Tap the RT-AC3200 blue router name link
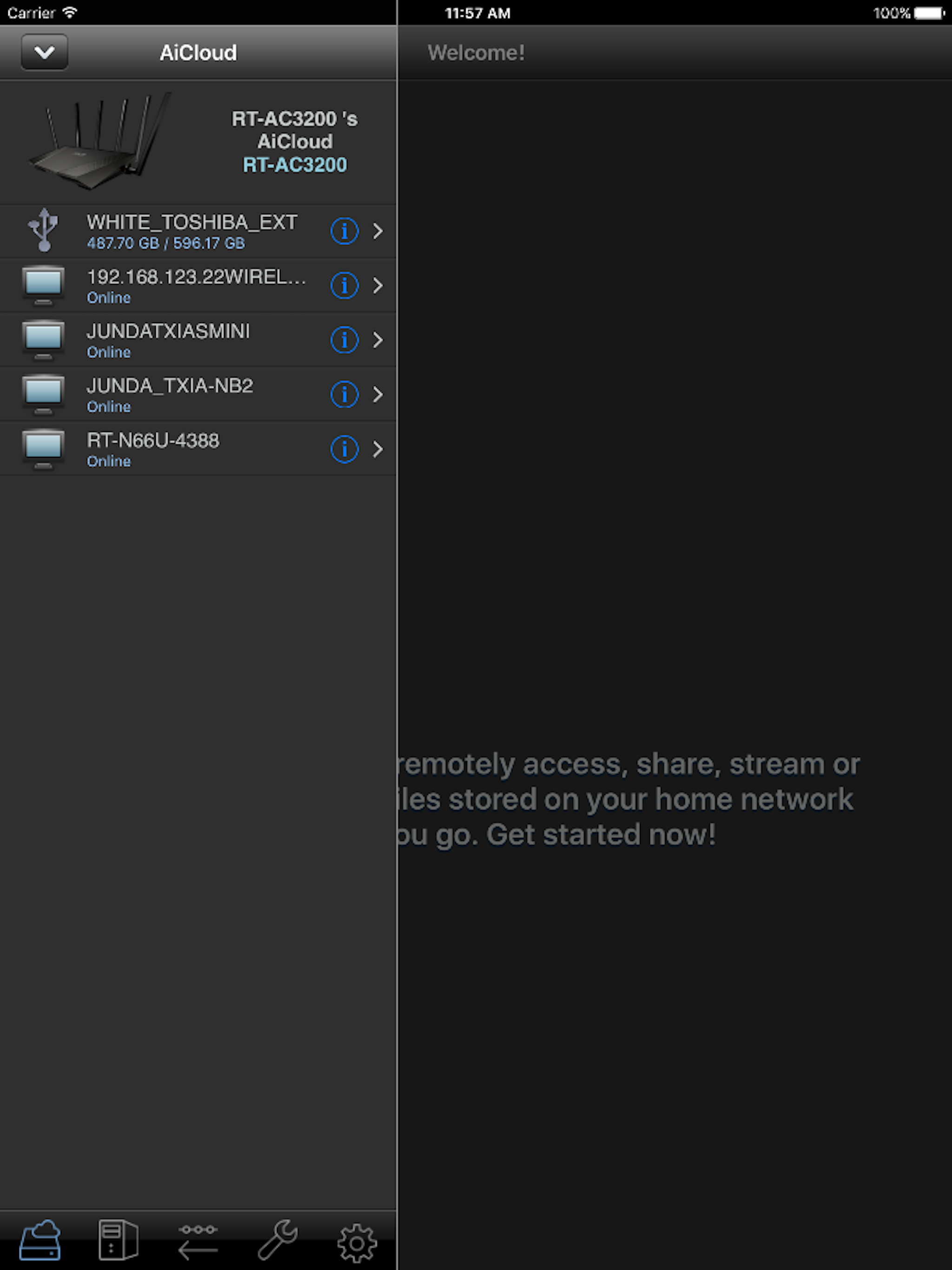The width and height of the screenshot is (952, 1270). [x=295, y=165]
